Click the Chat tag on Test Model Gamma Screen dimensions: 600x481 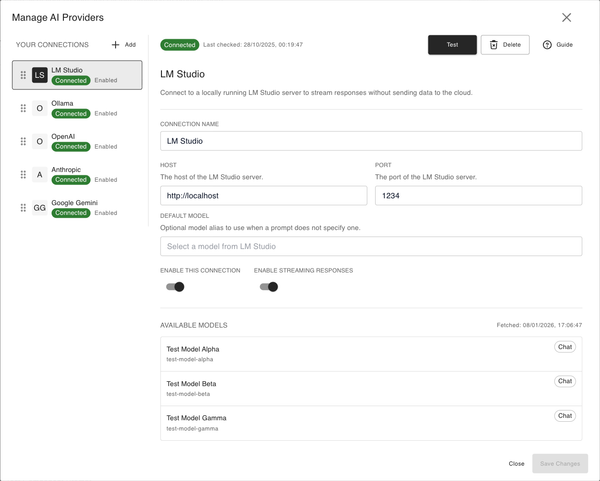[565, 416]
